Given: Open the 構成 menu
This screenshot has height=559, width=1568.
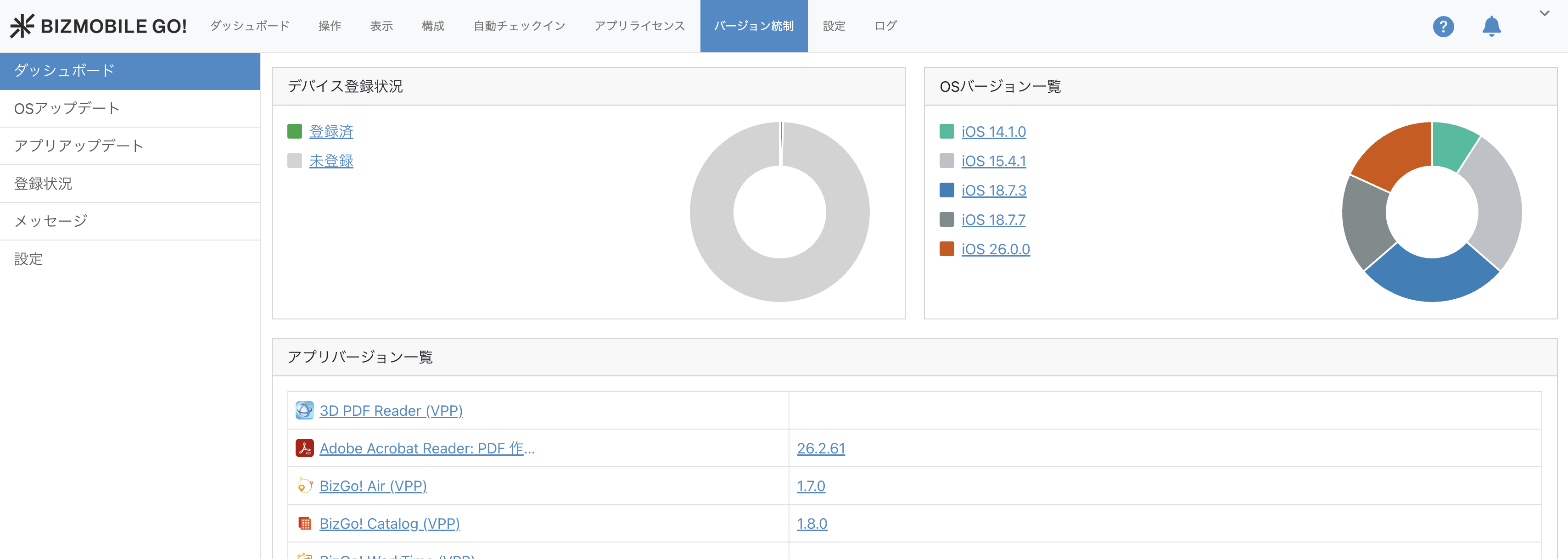Looking at the screenshot, I should pyautogui.click(x=433, y=26).
